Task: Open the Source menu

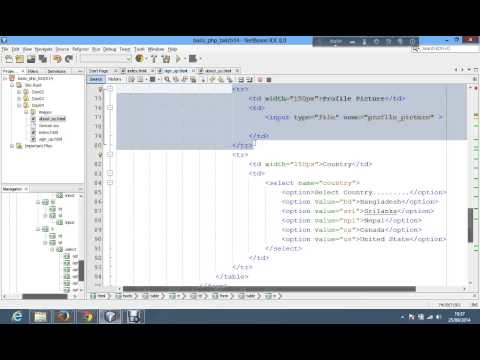Action: point(62,49)
